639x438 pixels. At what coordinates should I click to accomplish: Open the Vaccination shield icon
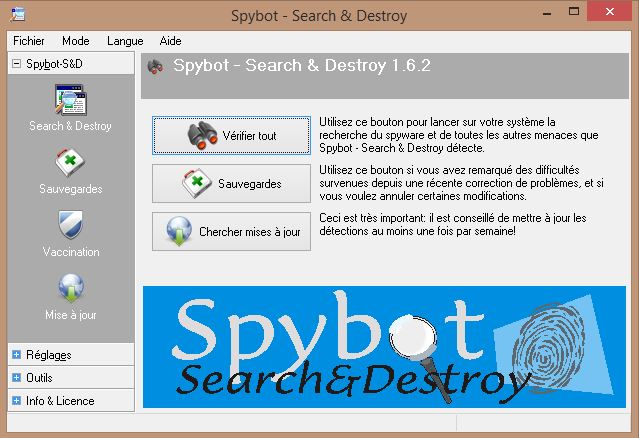coord(71,225)
